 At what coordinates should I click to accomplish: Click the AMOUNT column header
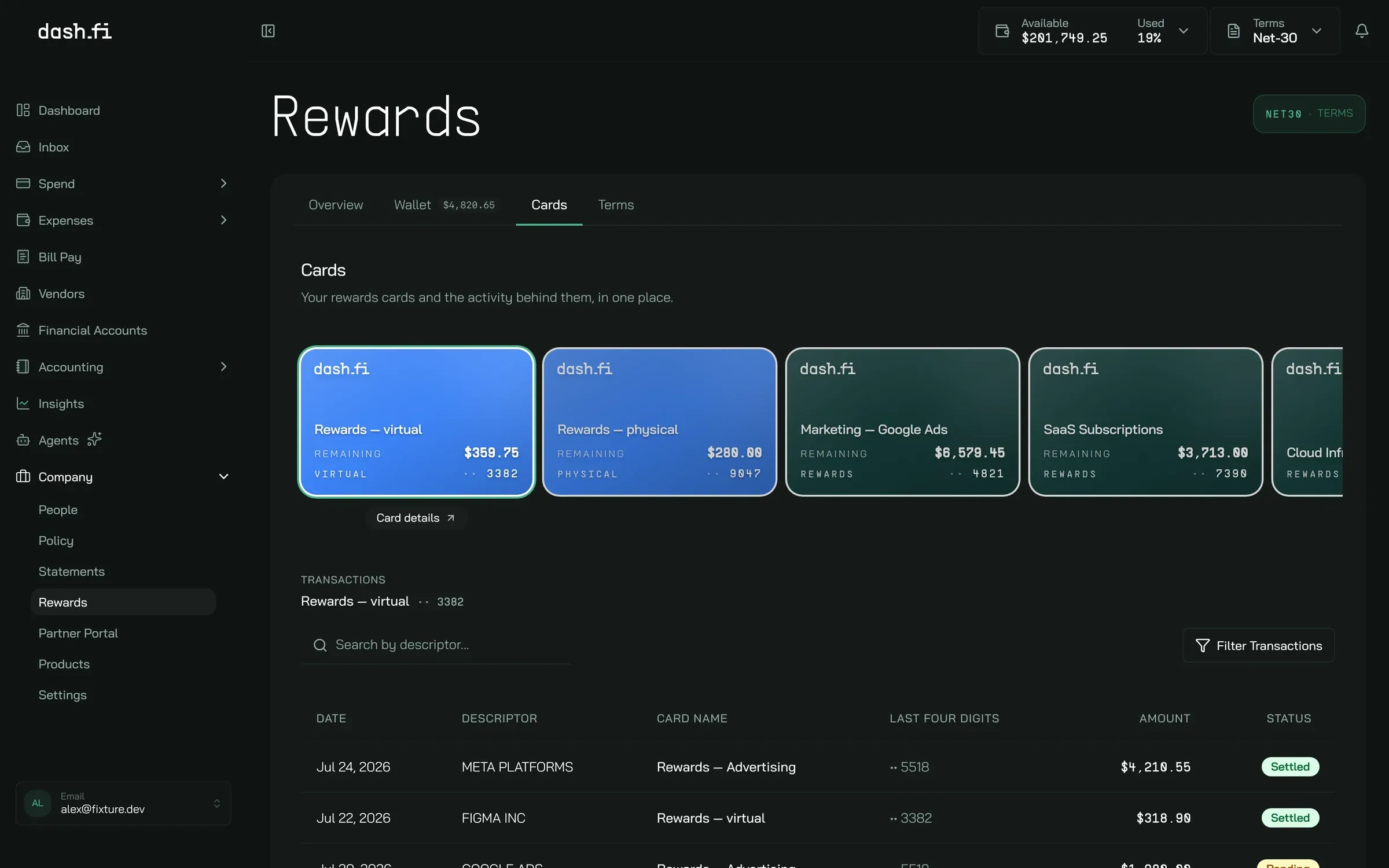click(1164, 718)
